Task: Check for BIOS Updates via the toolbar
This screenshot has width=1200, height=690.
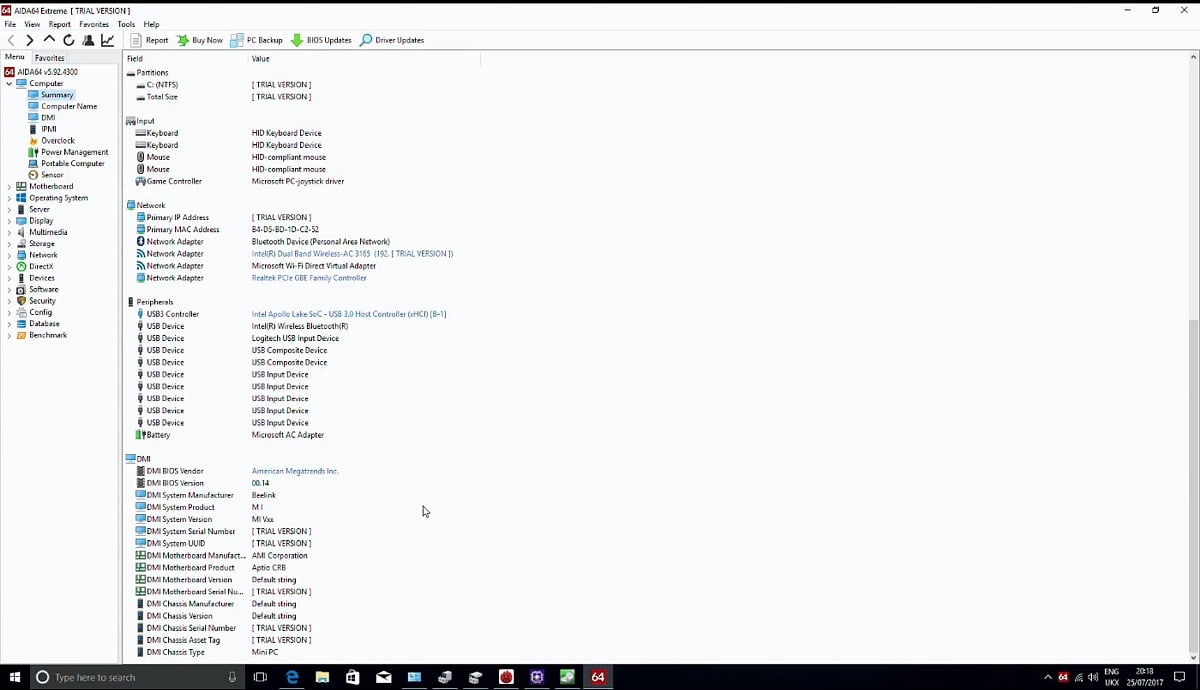Action: pyautogui.click(x=325, y=40)
